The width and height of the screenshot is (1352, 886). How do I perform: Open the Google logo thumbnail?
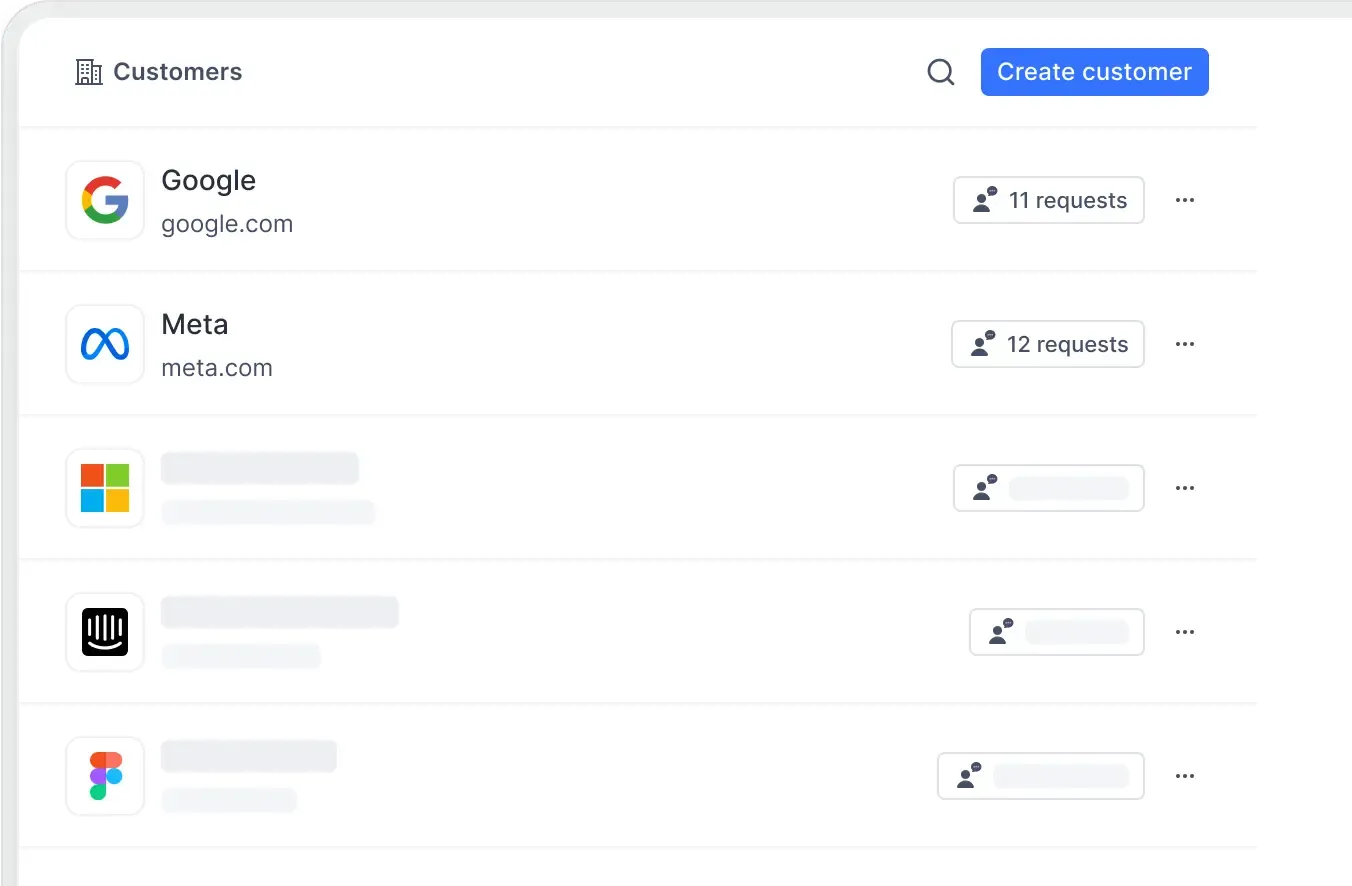(x=105, y=200)
